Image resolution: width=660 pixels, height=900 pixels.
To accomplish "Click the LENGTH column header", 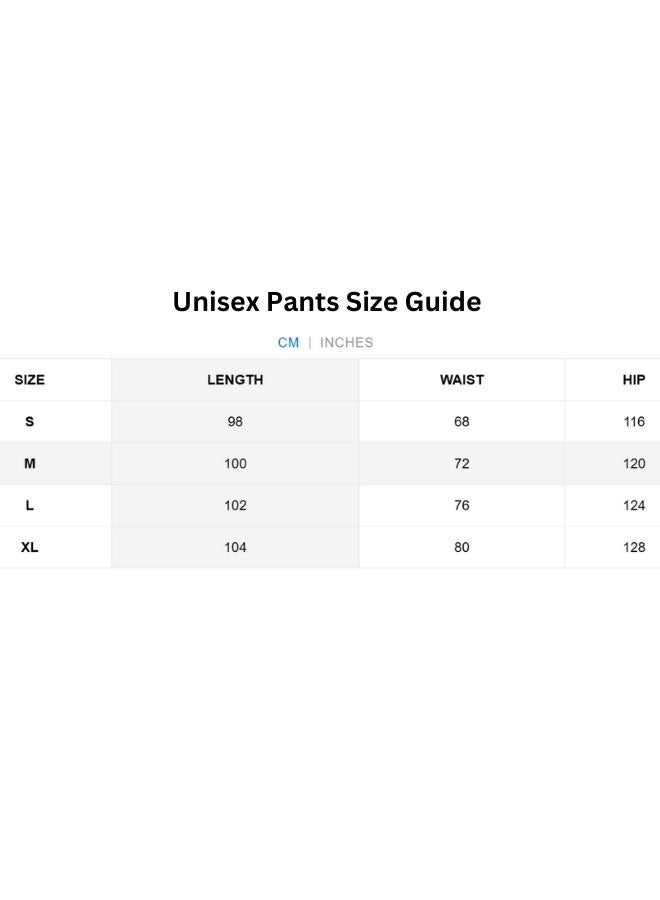I will tap(235, 380).
